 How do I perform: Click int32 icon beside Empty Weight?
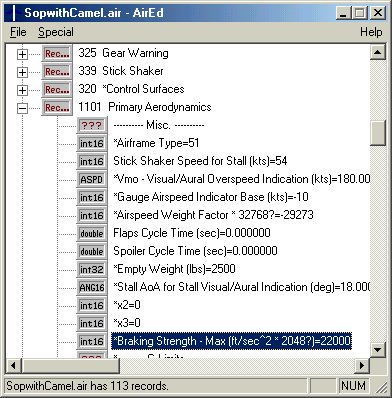pos(92,269)
